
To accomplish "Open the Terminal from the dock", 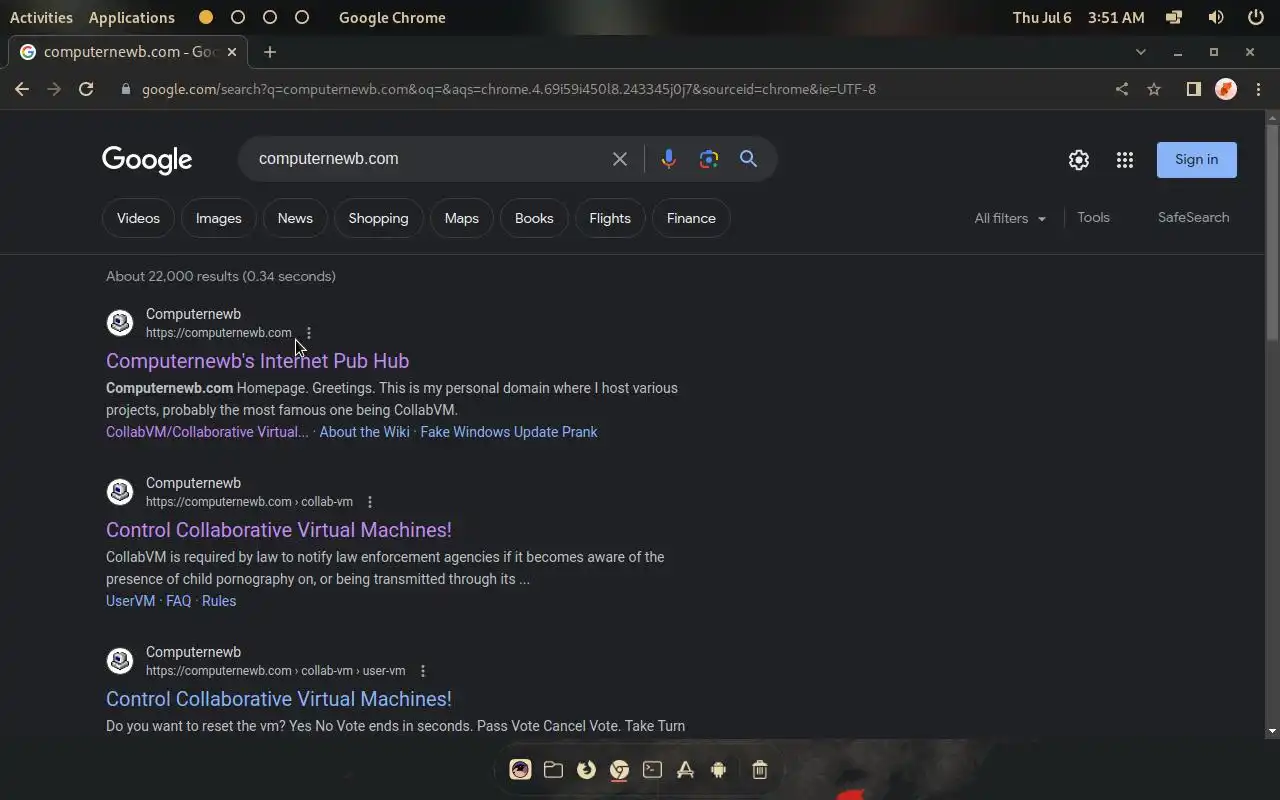I will (x=652, y=769).
